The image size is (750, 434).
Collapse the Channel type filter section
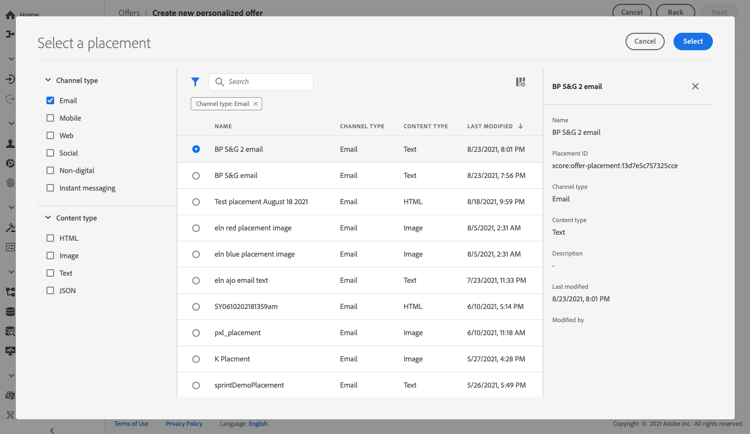coord(48,80)
